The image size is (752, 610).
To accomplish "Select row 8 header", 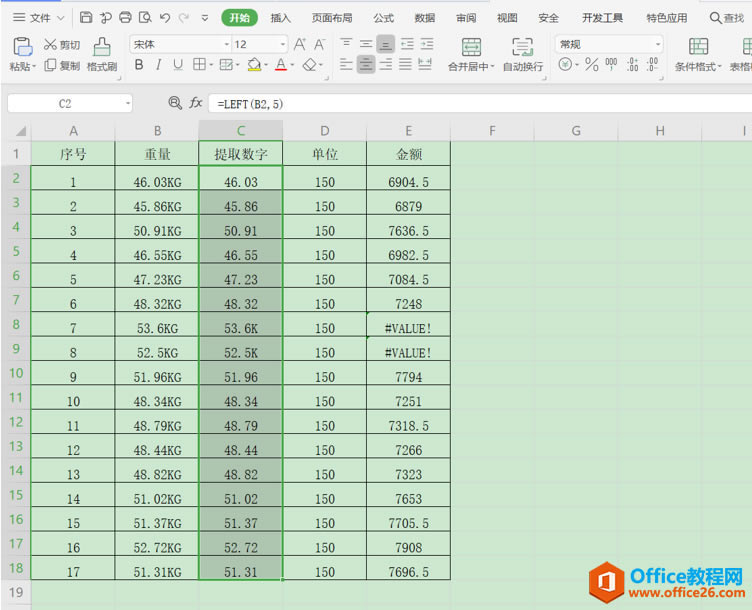I will tap(16, 324).
